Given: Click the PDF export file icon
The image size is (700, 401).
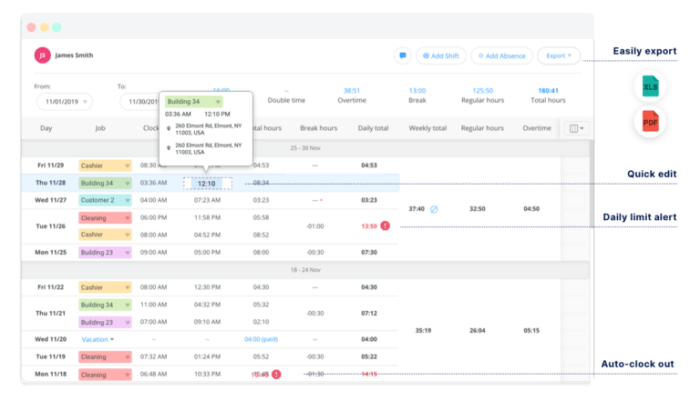Looking at the screenshot, I should coord(650,121).
